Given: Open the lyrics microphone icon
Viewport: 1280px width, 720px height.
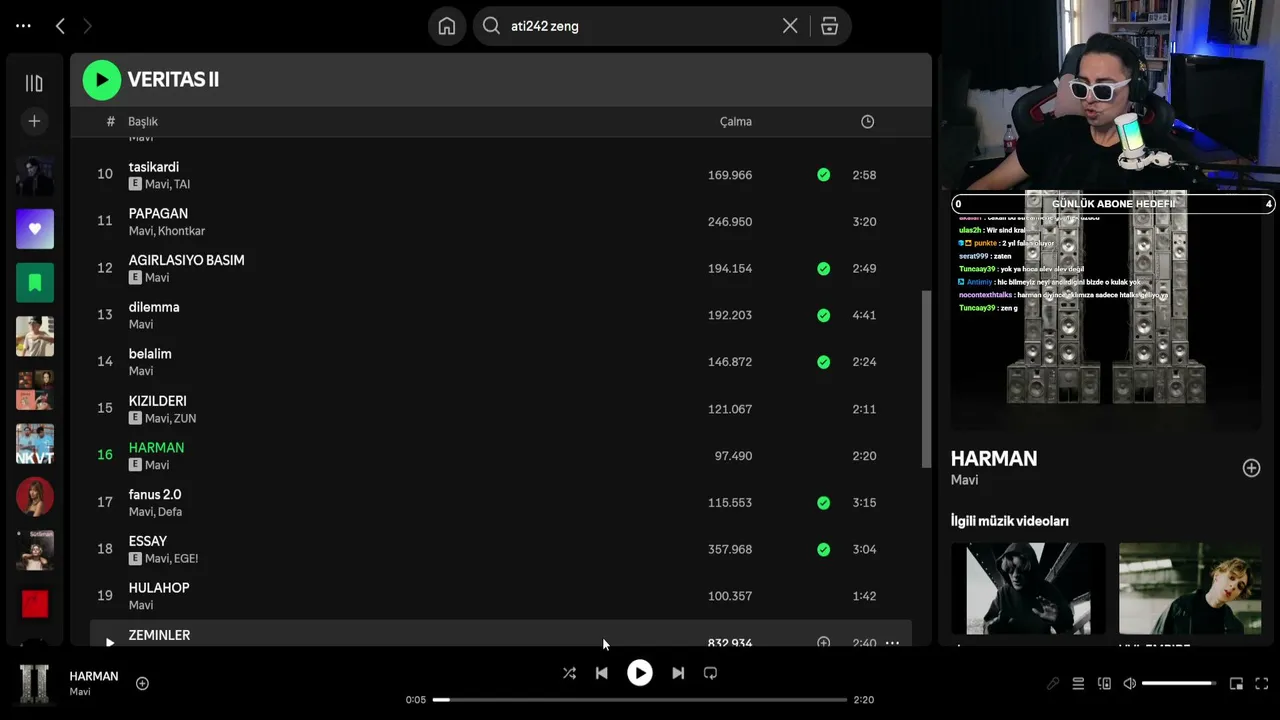Looking at the screenshot, I should (x=1053, y=684).
